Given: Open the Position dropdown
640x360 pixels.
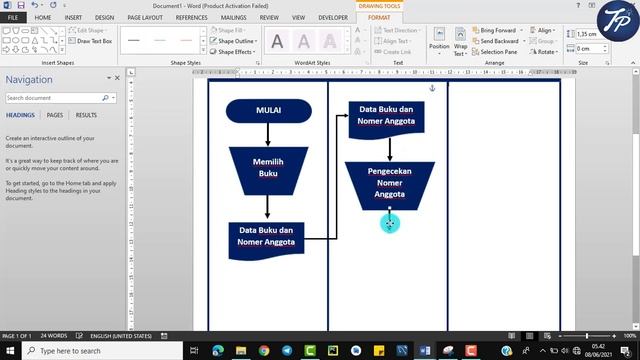Looking at the screenshot, I should point(439,42).
